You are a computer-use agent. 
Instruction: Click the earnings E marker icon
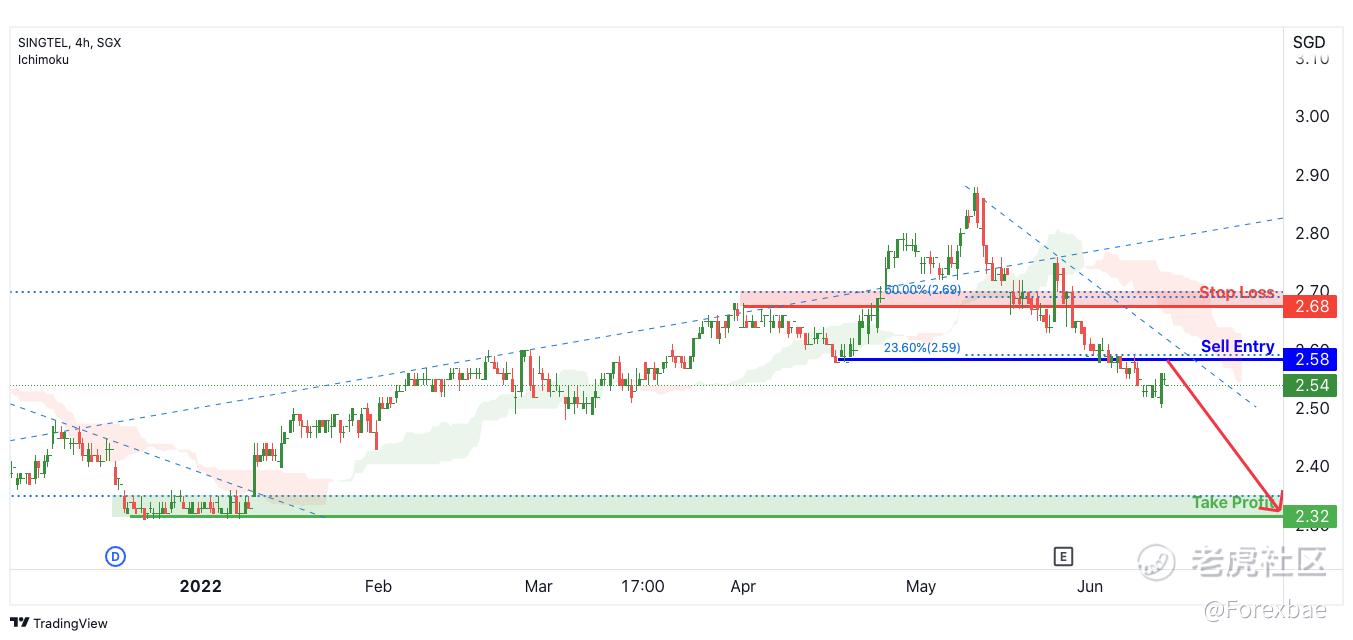1063,556
